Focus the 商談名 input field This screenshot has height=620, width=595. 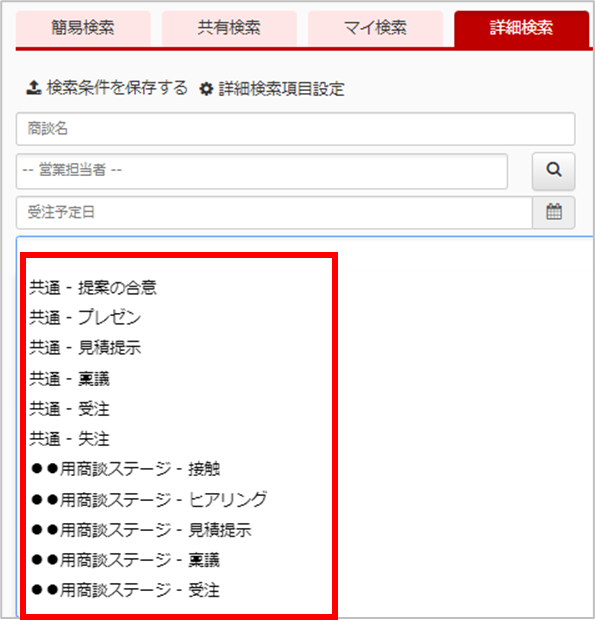point(295,129)
